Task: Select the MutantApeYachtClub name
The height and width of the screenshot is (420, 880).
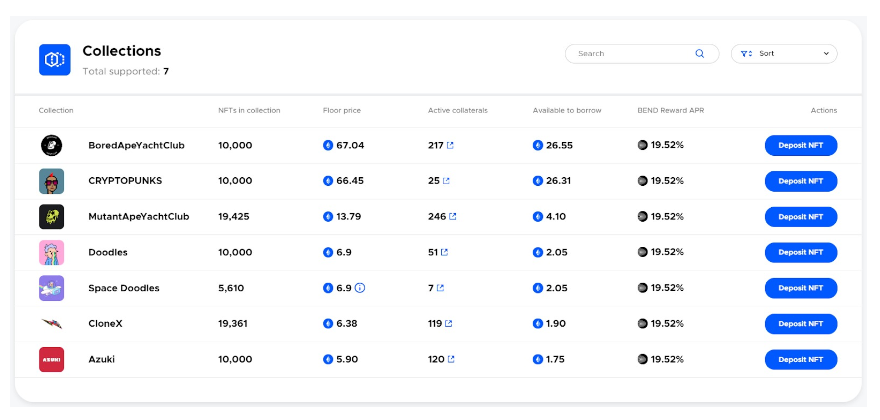Action: point(139,217)
